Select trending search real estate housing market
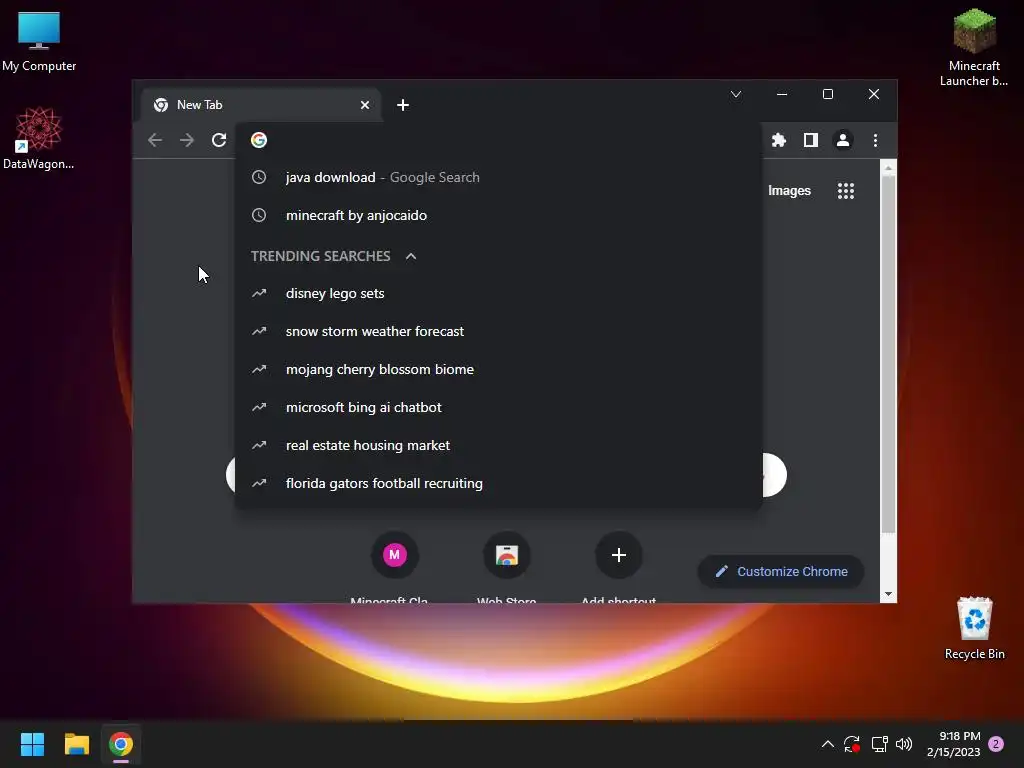1024x768 pixels. click(498, 445)
